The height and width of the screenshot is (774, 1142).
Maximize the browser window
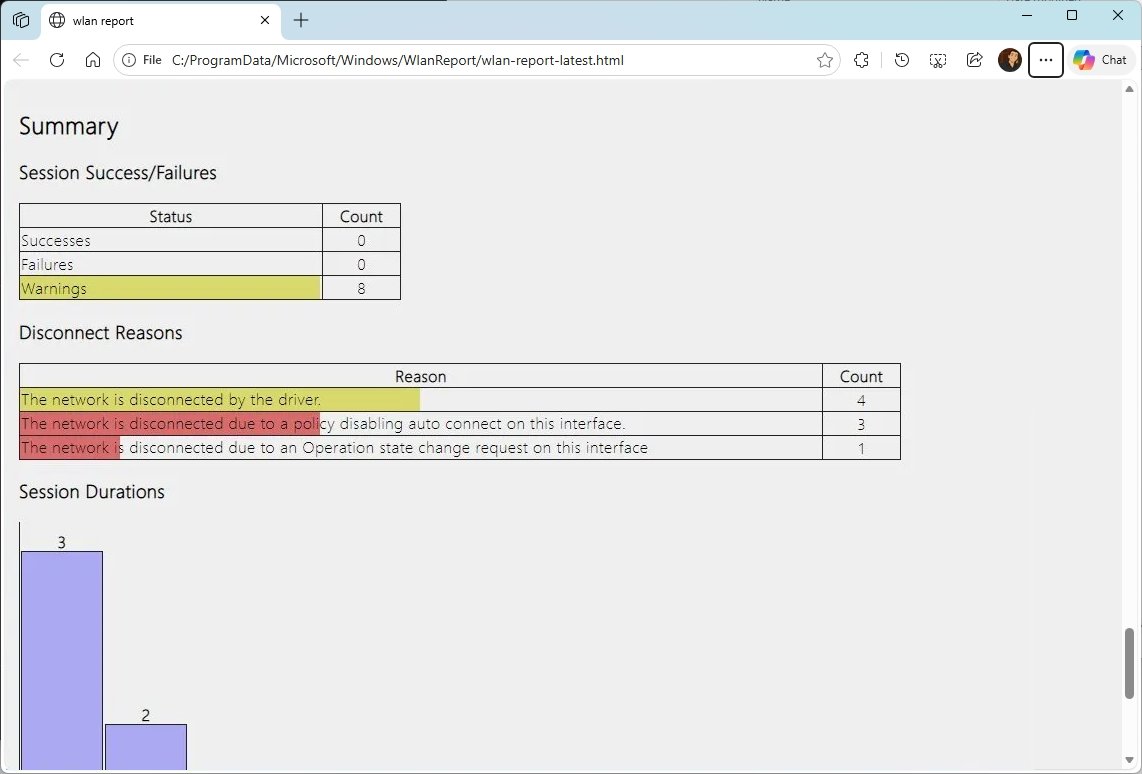pyautogui.click(x=1072, y=15)
